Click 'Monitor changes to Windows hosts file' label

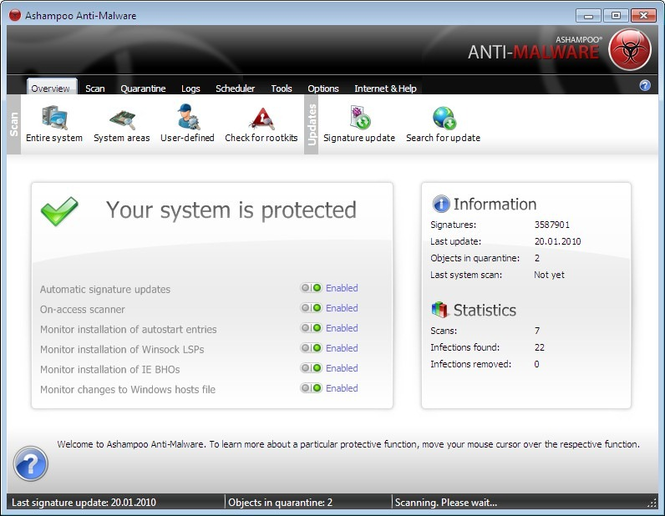pos(128,389)
